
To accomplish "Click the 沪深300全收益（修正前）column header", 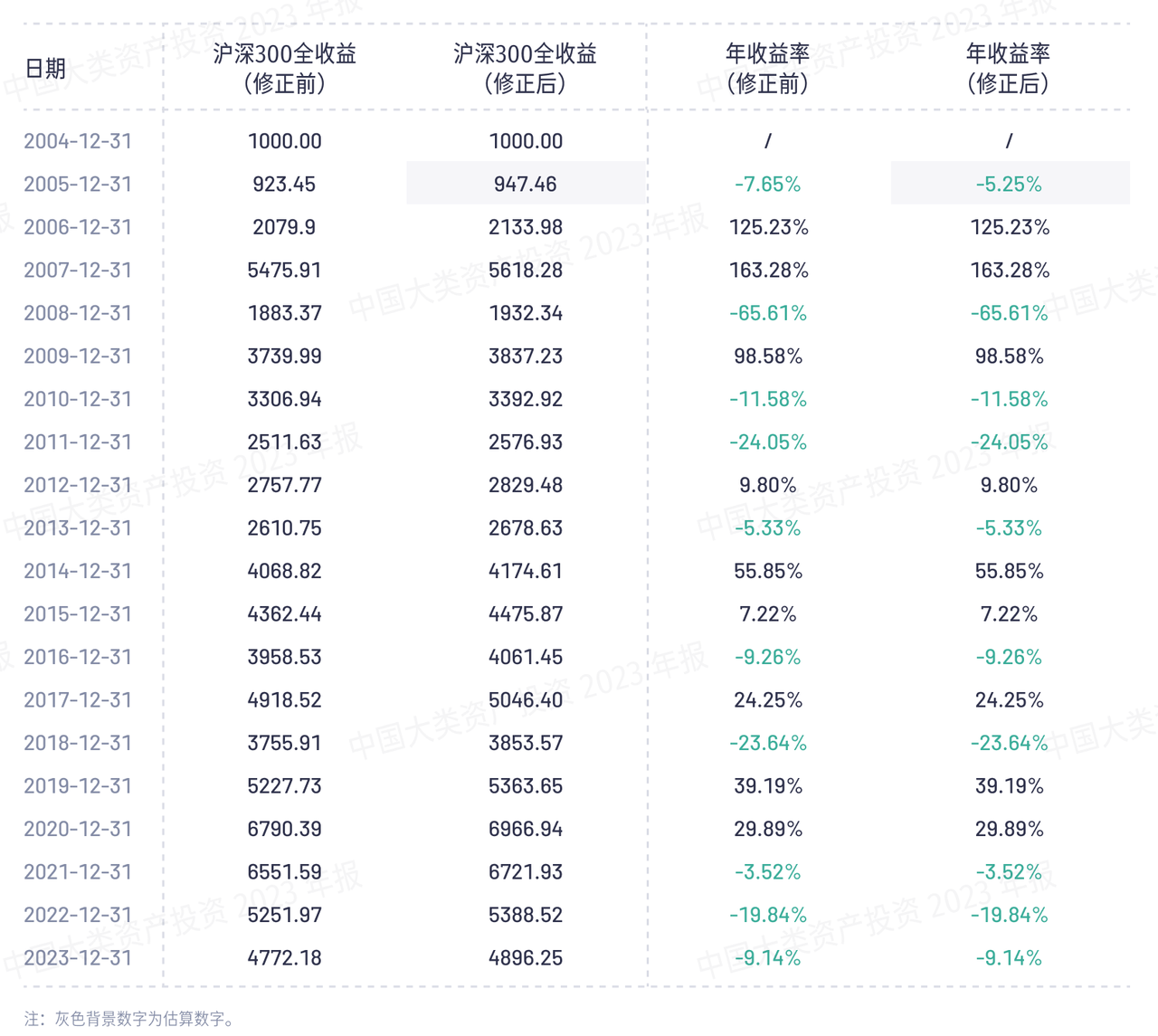I will (284, 69).
